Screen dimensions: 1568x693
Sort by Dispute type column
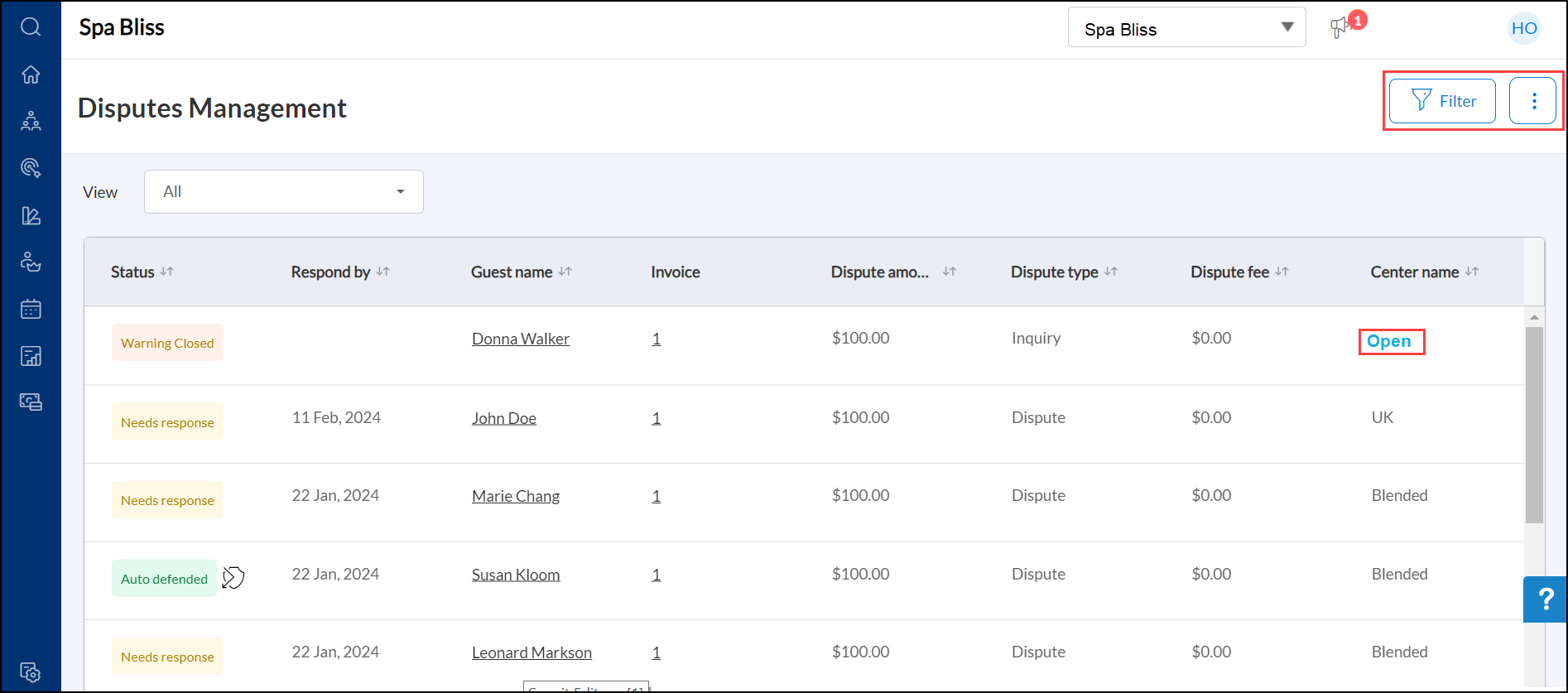pyautogui.click(x=1111, y=272)
